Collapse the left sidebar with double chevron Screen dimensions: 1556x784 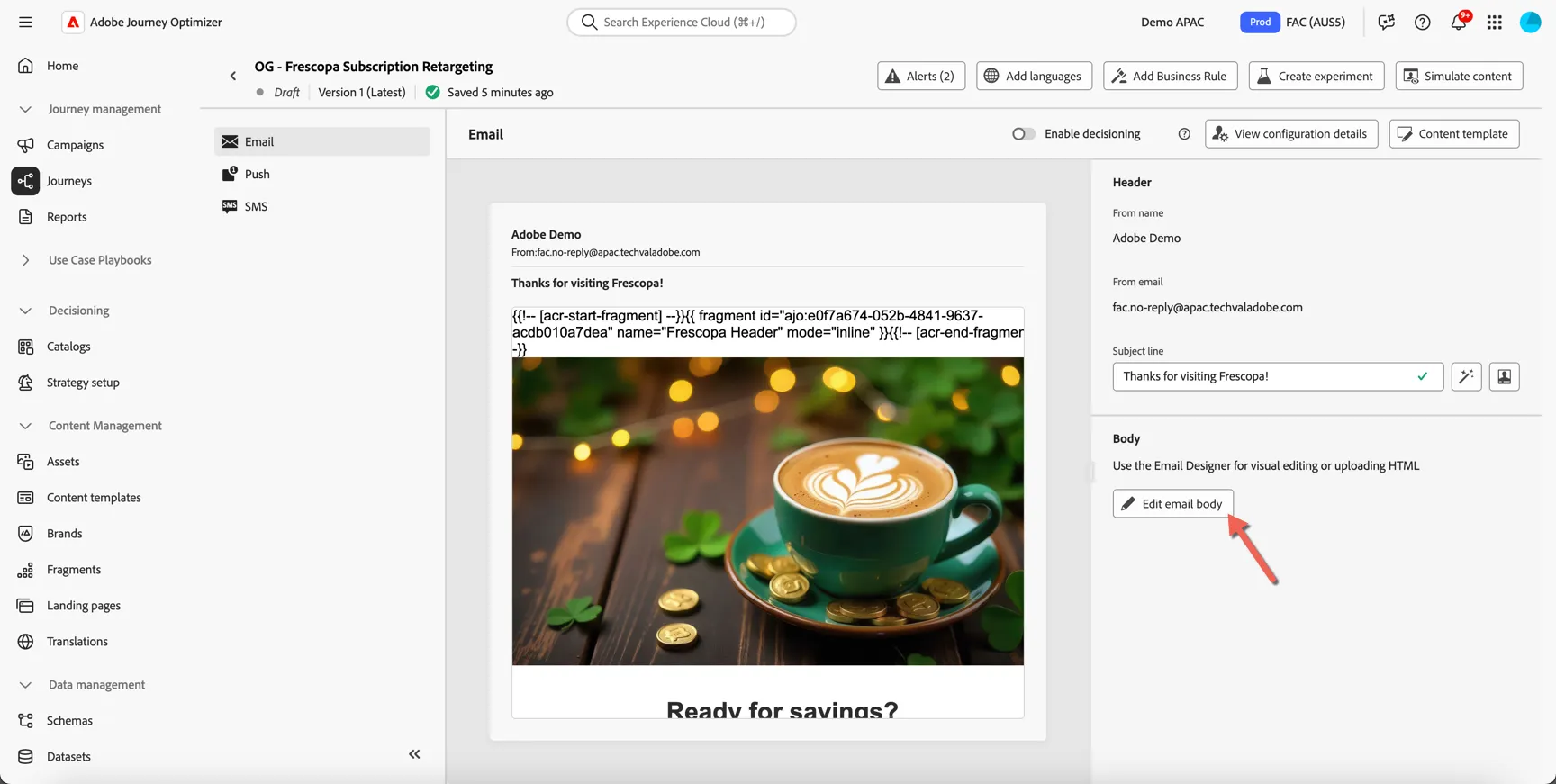point(414,754)
